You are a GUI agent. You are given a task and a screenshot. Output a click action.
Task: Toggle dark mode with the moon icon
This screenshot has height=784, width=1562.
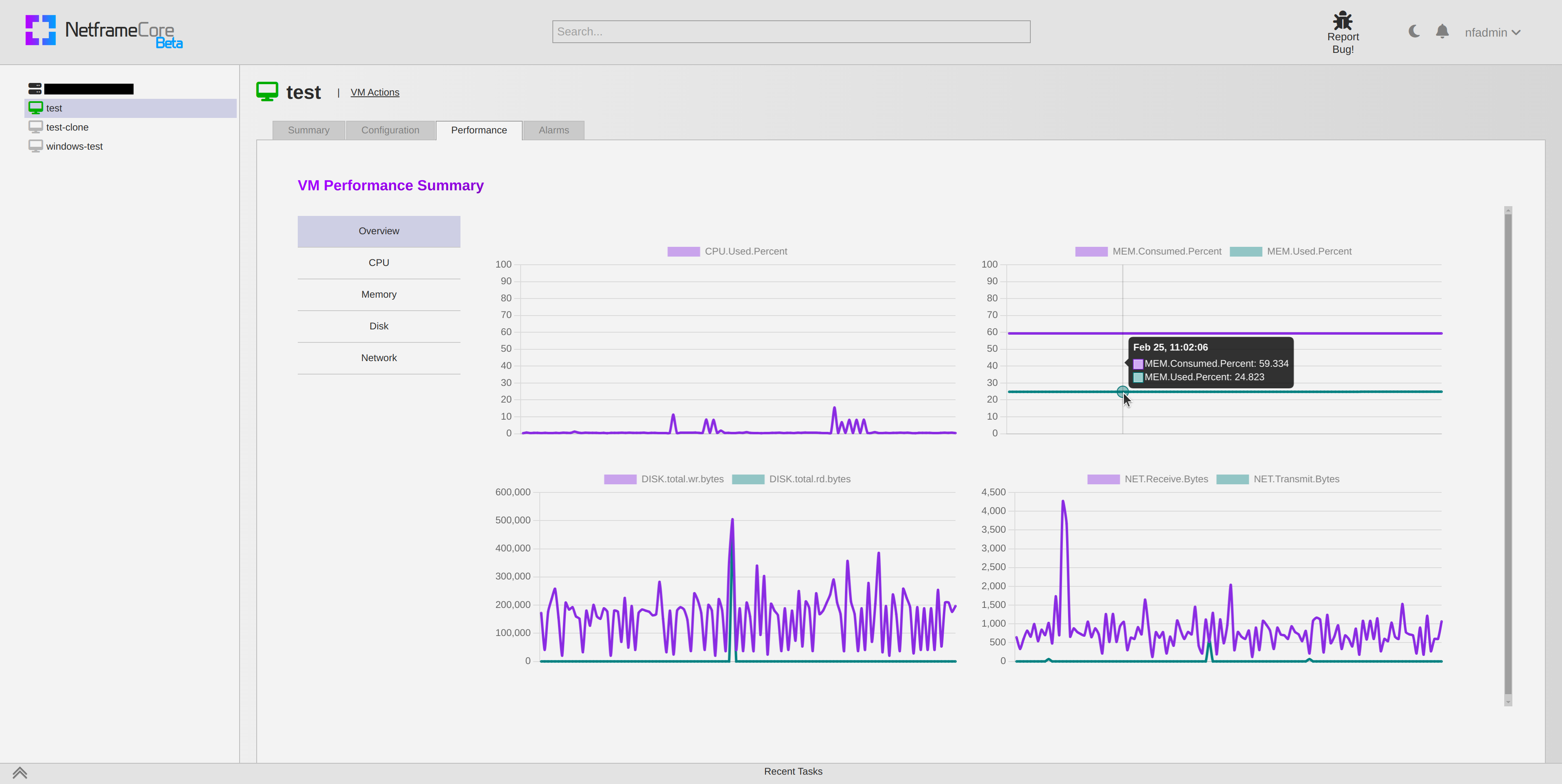click(x=1414, y=32)
